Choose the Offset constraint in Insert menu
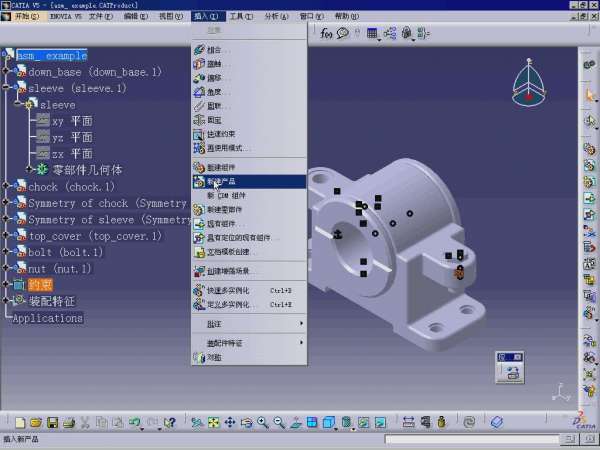This screenshot has width=600, height=450. 249,78
